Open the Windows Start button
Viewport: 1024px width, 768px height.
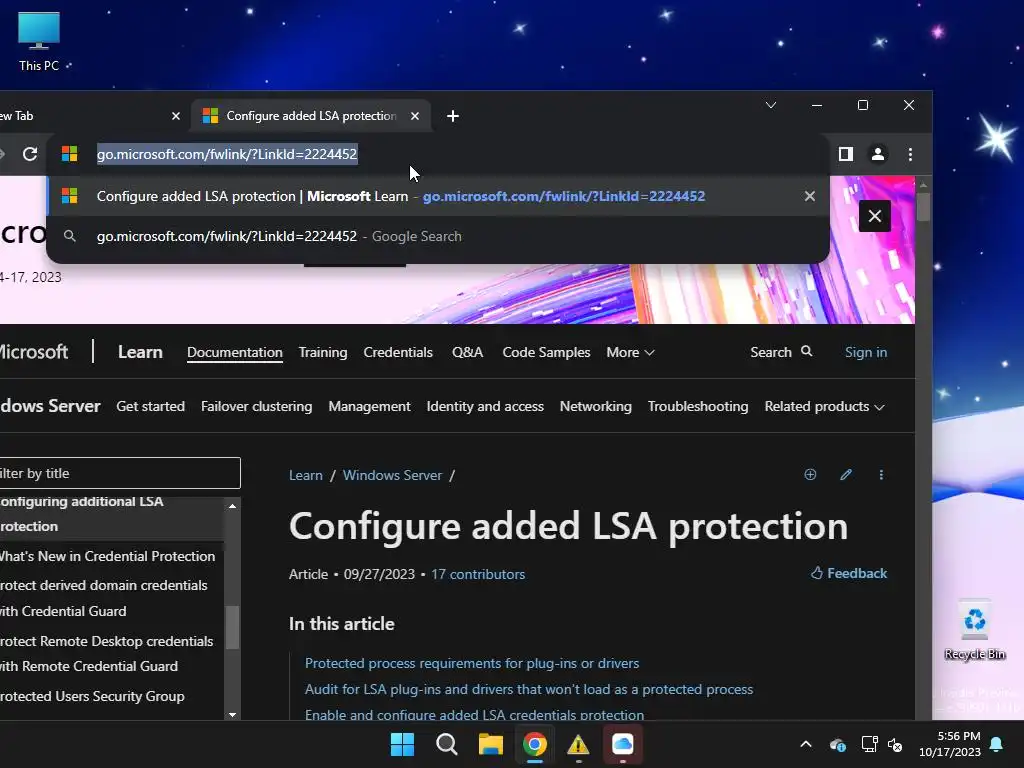click(x=402, y=744)
